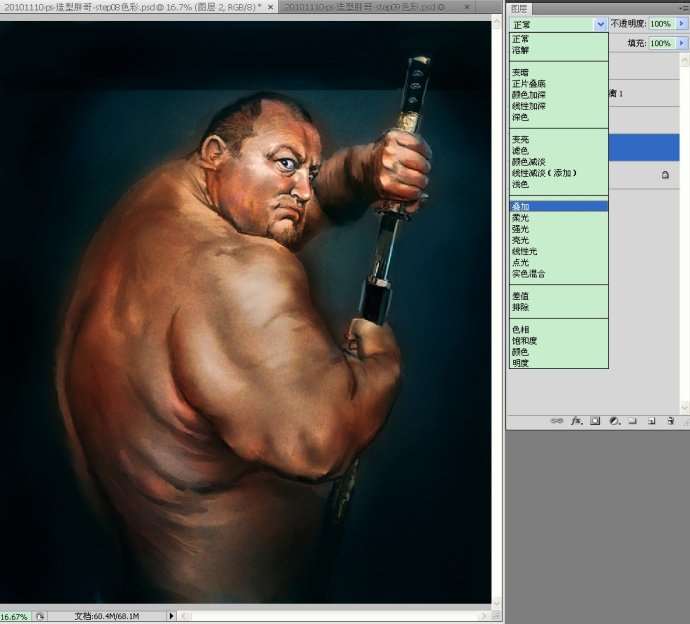Click the link layers icon
This screenshot has width=690, height=624.
pyautogui.click(x=557, y=421)
